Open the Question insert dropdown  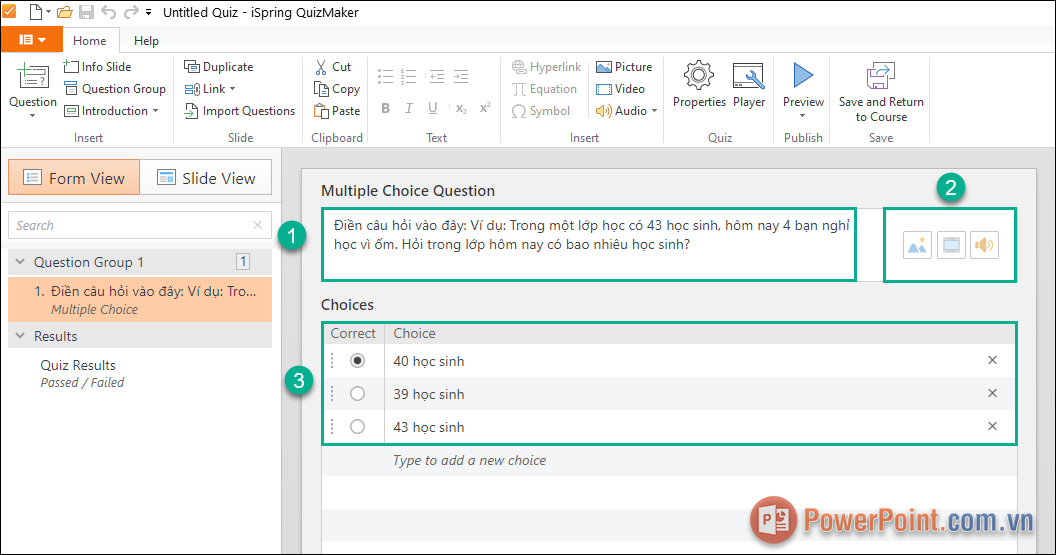coord(32,90)
